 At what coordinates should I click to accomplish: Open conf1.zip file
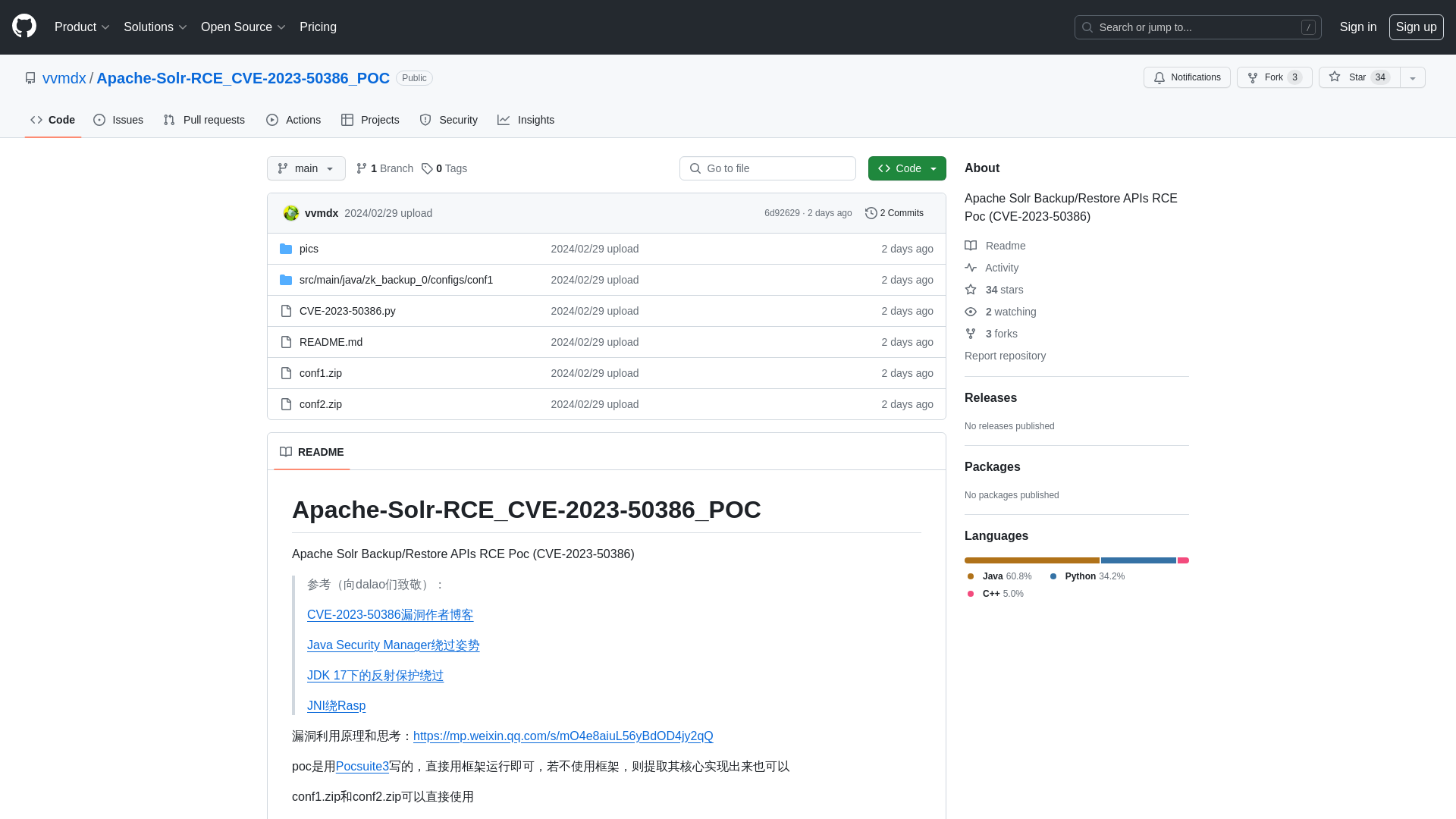321,373
